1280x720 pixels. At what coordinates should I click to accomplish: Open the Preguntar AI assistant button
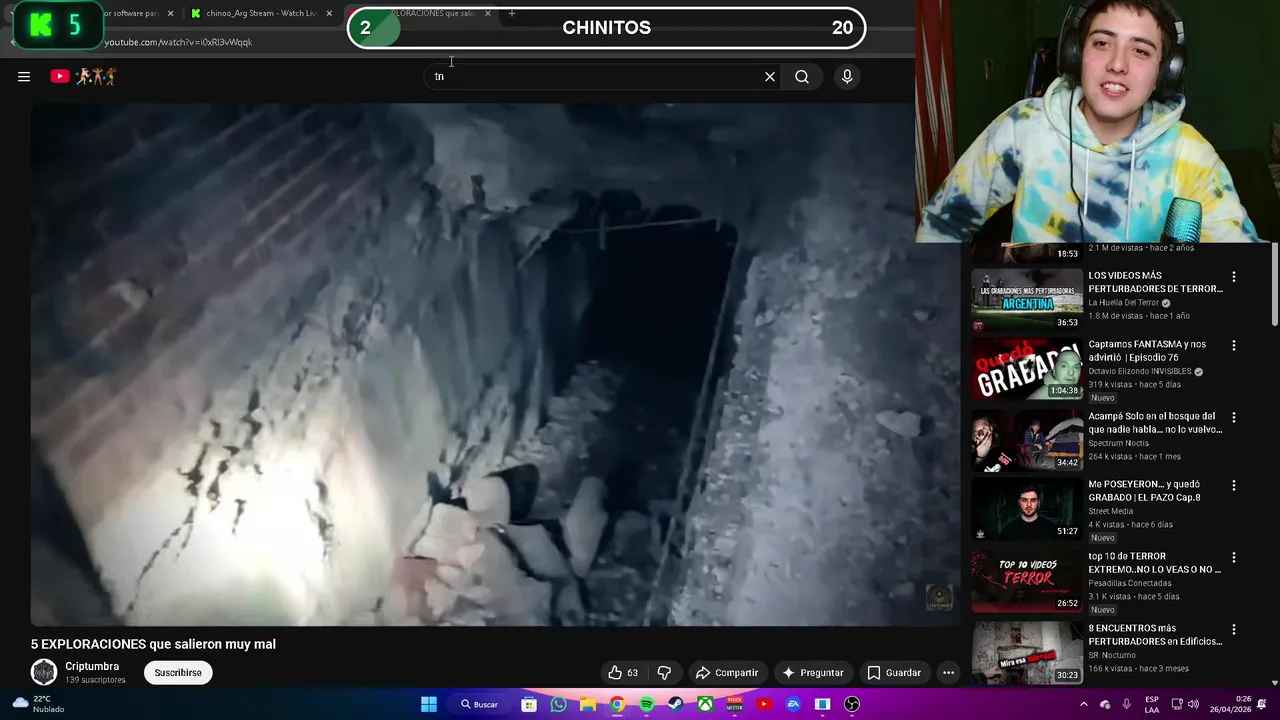coord(813,673)
